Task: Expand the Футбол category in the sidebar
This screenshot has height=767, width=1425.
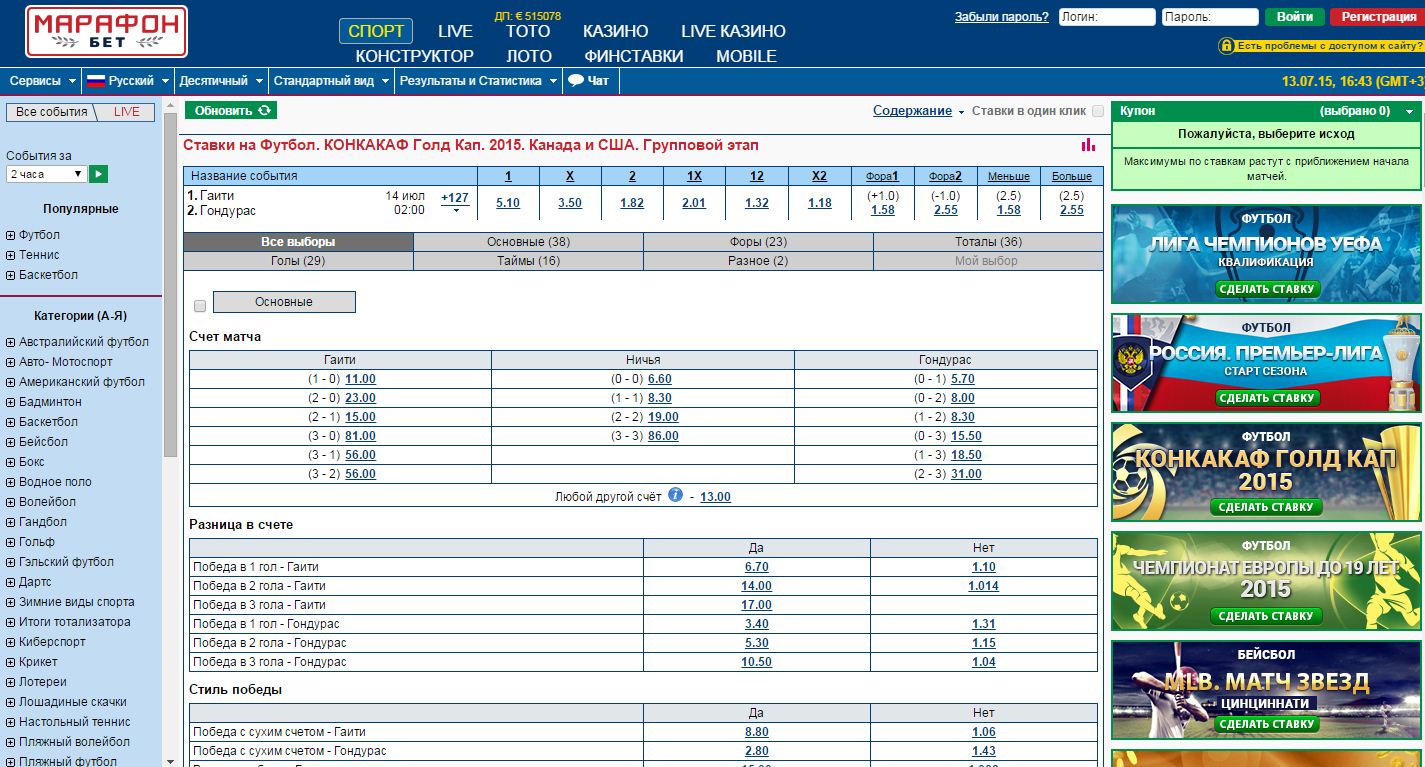Action: [9, 237]
